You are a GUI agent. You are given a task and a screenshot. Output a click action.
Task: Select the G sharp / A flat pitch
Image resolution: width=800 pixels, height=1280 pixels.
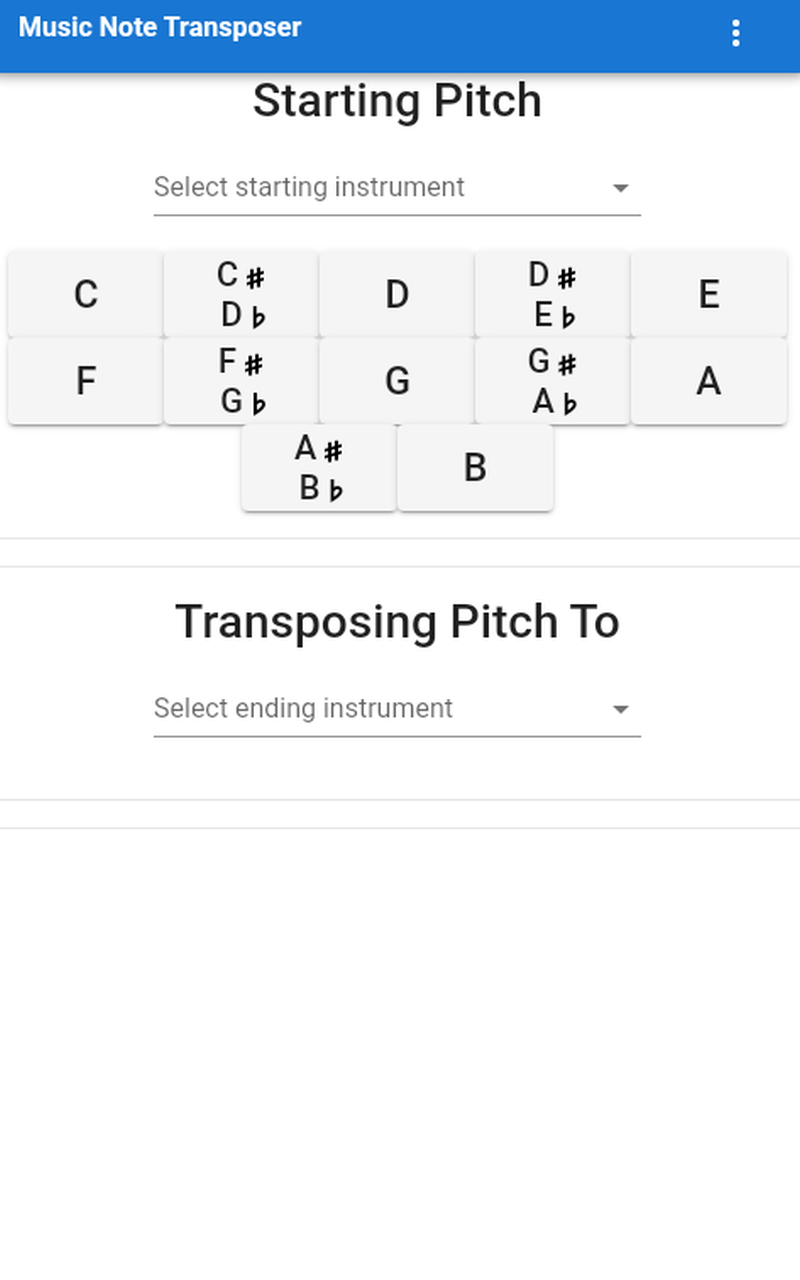pos(552,381)
